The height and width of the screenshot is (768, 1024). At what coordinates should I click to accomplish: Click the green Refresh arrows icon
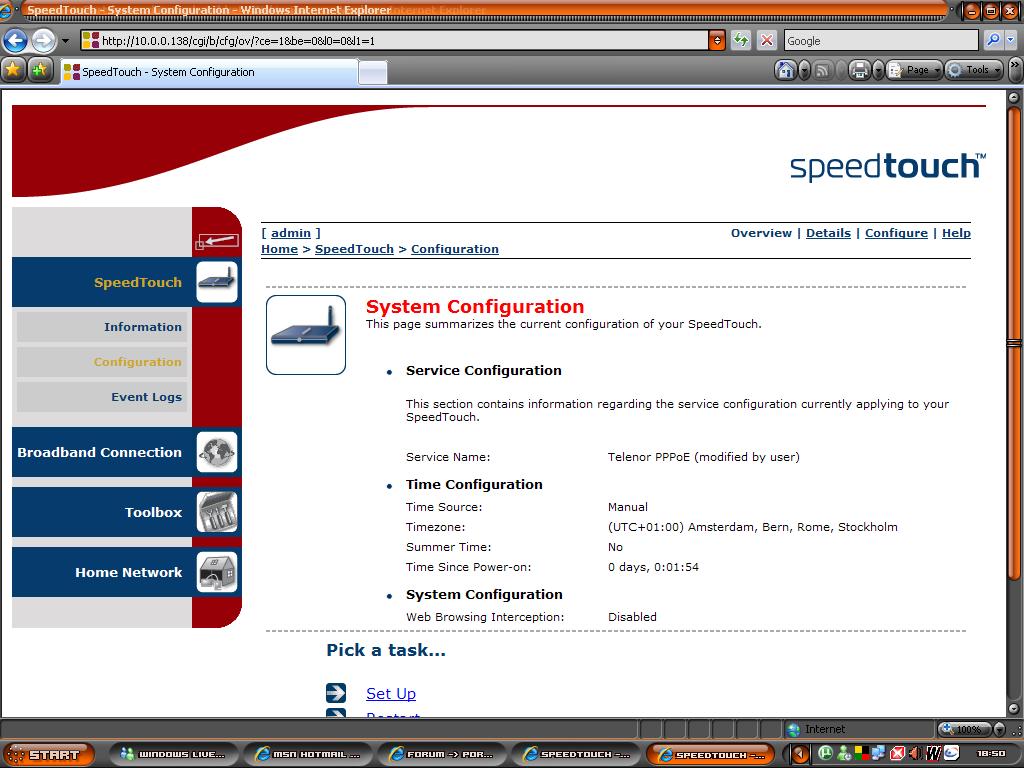[x=741, y=40]
